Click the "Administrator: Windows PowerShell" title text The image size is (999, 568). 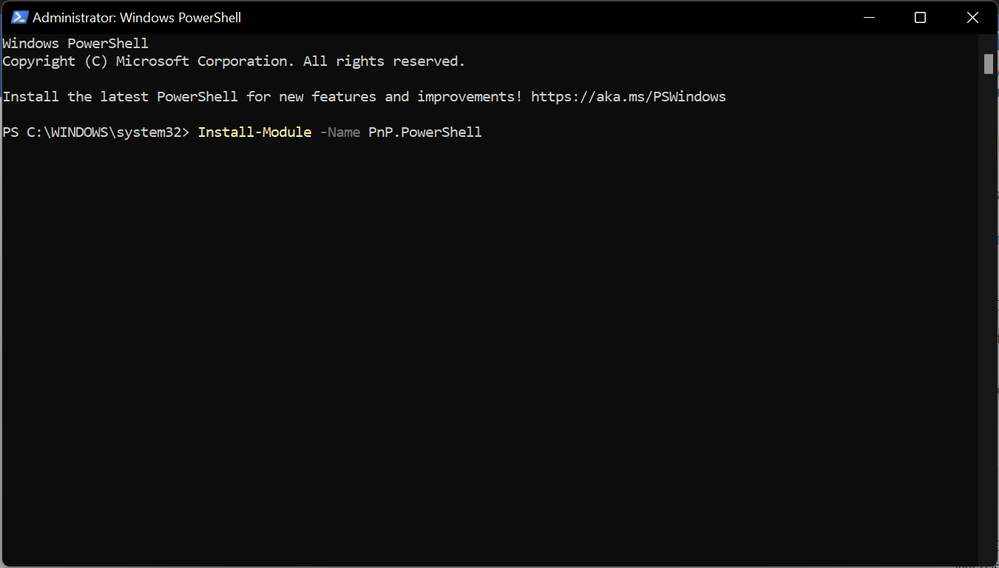click(137, 17)
